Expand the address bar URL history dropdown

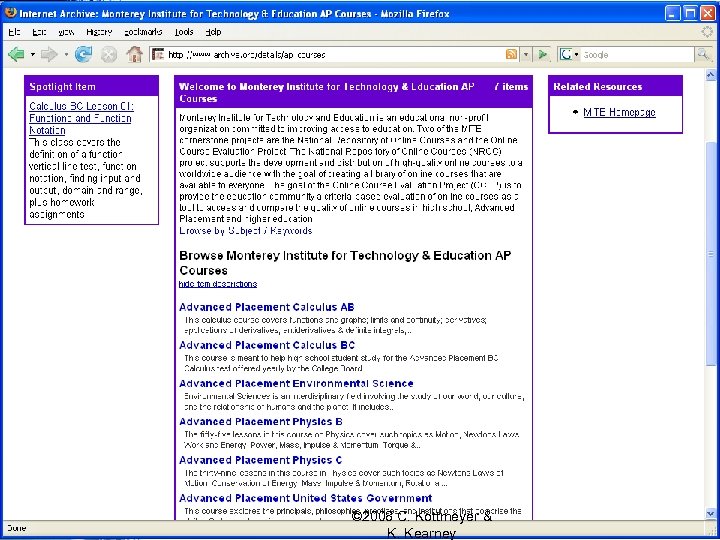tap(526, 55)
